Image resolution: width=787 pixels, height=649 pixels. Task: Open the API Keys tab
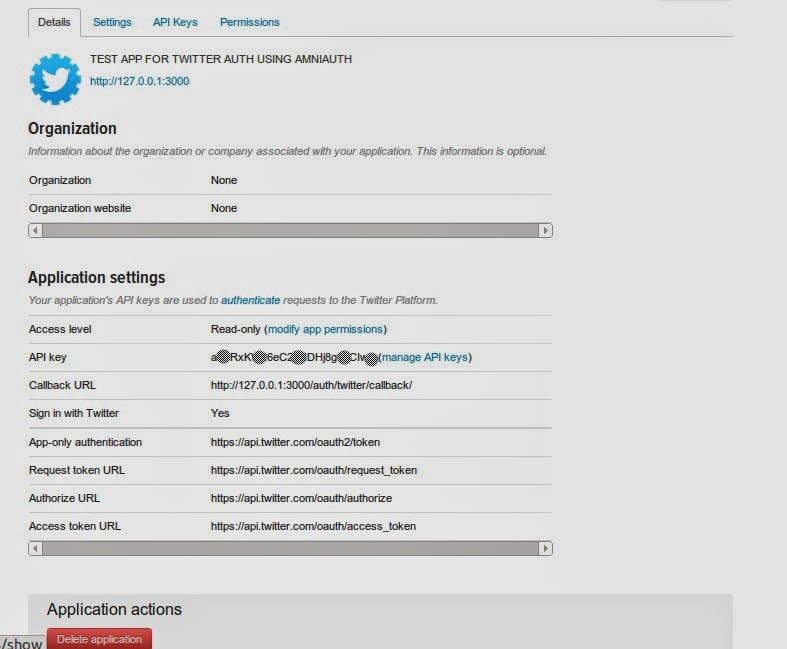tap(175, 23)
